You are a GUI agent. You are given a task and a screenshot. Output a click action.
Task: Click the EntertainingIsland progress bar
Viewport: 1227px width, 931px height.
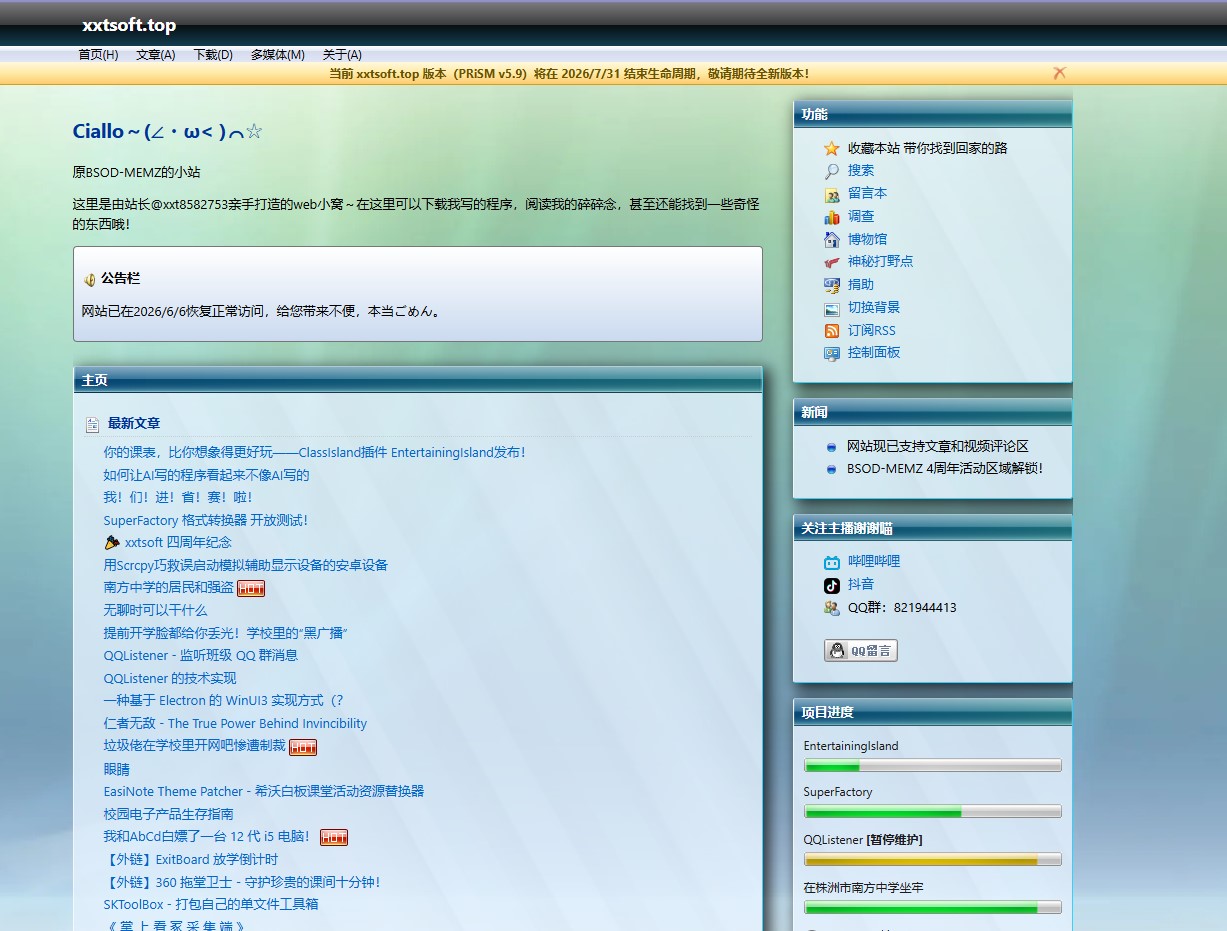coord(932,766)
